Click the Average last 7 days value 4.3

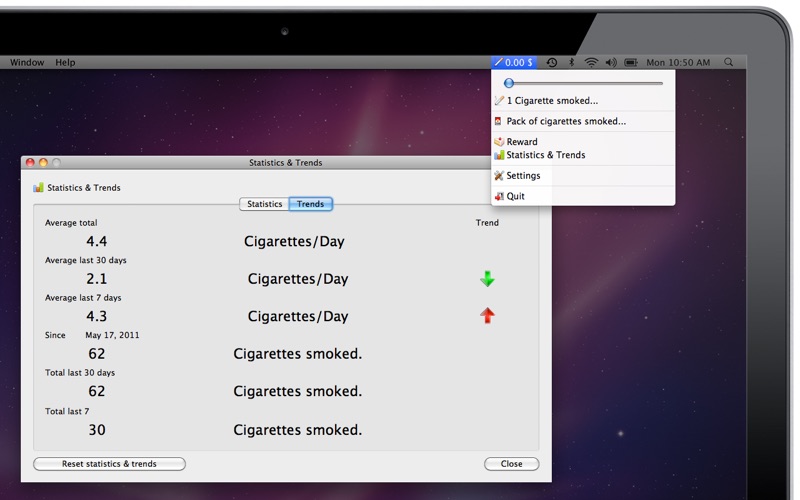(x=96, y=316)
